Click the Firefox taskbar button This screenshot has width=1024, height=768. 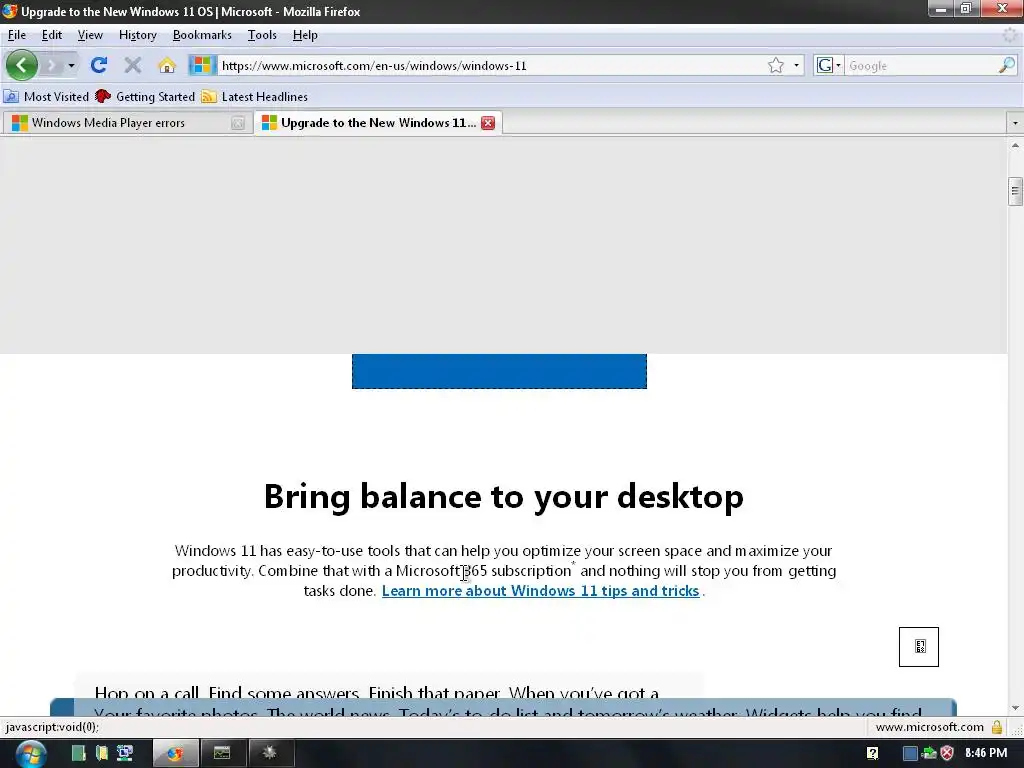point(175,754)
